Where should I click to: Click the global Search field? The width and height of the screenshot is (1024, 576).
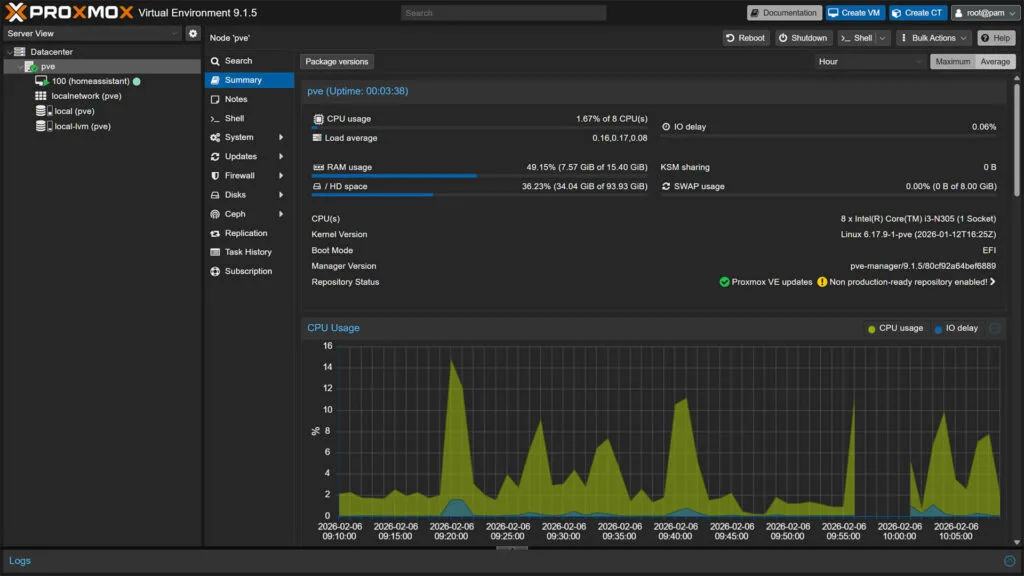(x=504, y=13)
